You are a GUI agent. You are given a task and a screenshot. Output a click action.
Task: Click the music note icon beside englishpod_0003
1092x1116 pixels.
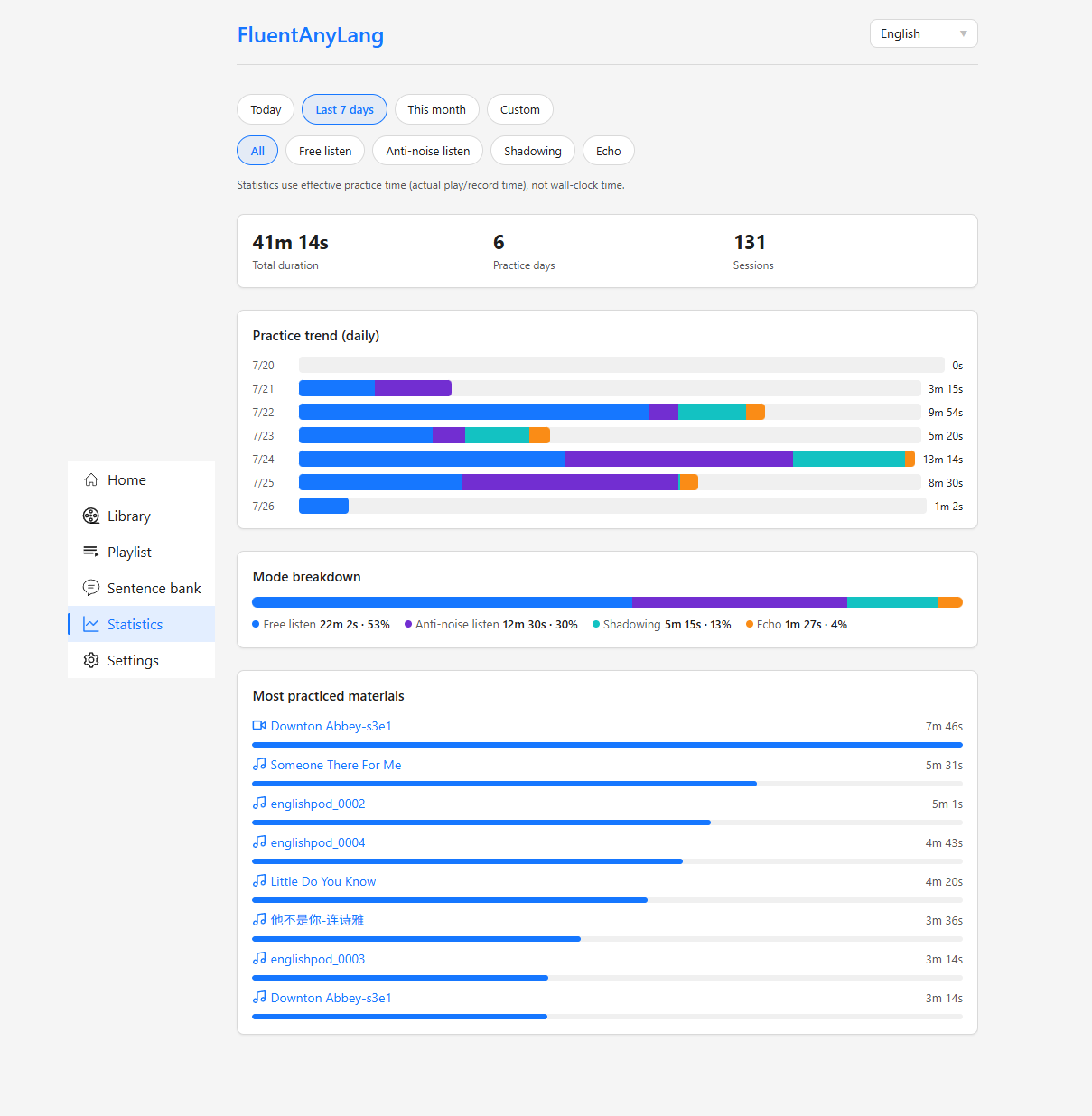click(259, 958)
